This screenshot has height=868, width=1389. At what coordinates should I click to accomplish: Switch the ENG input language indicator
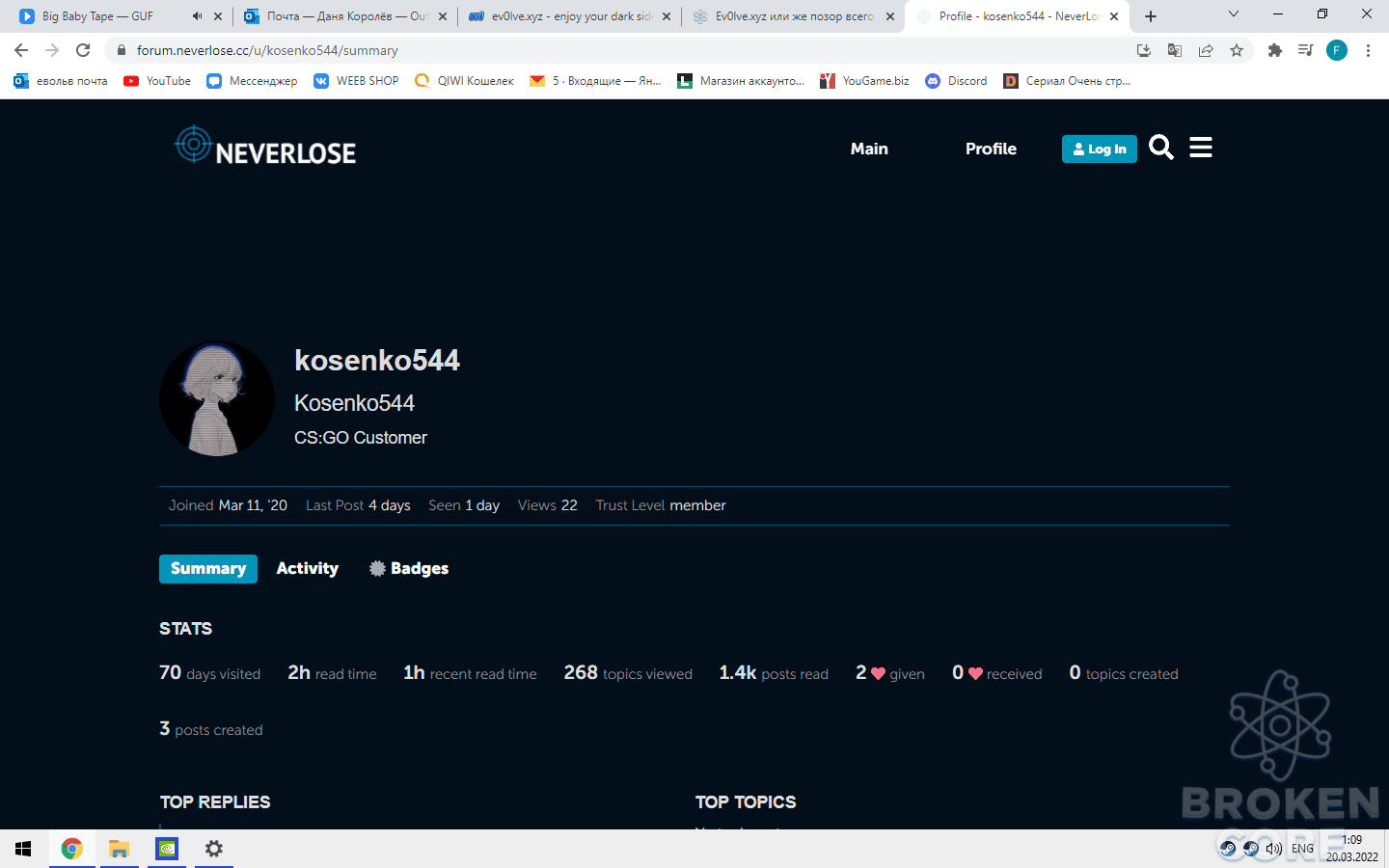pos(1302,849)
